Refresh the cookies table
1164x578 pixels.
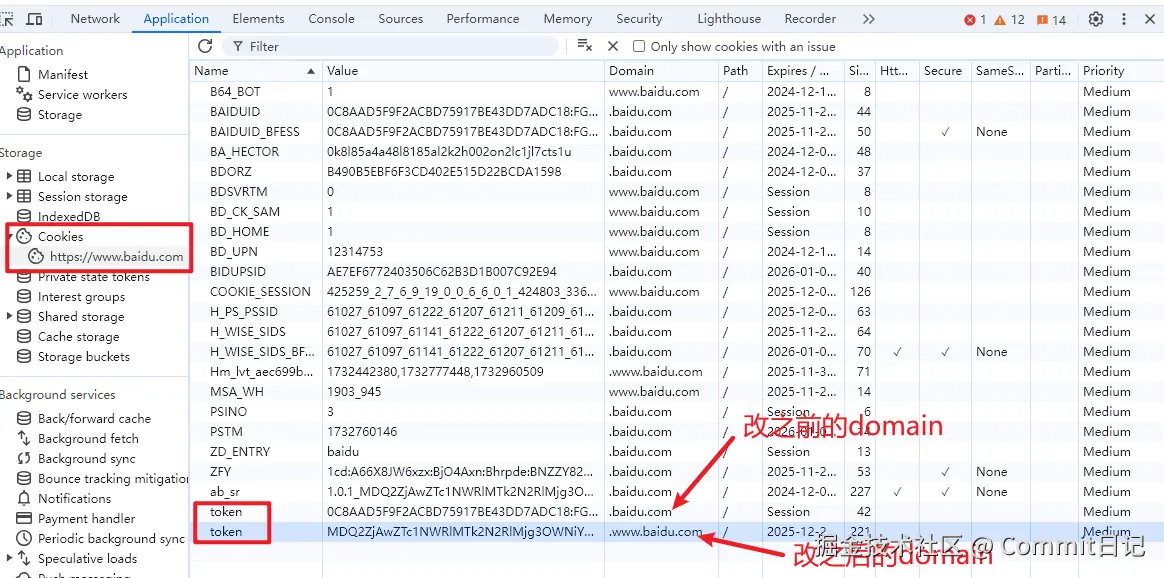(x=205, y=46)
